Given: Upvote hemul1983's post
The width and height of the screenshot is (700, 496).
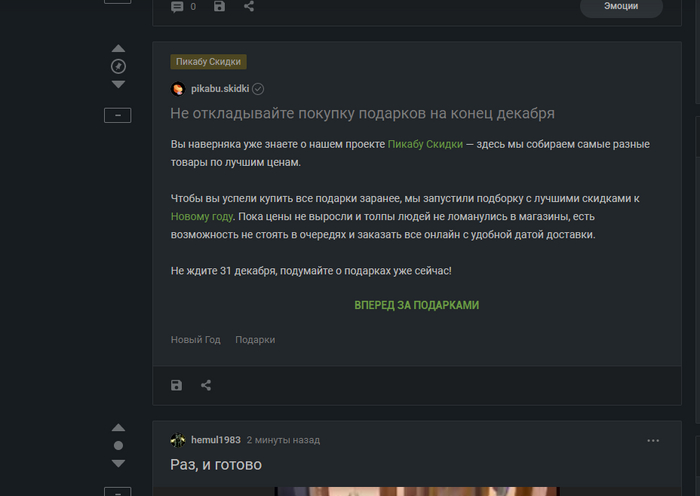Looking at the screenshot, I should (x=118, y=427).
